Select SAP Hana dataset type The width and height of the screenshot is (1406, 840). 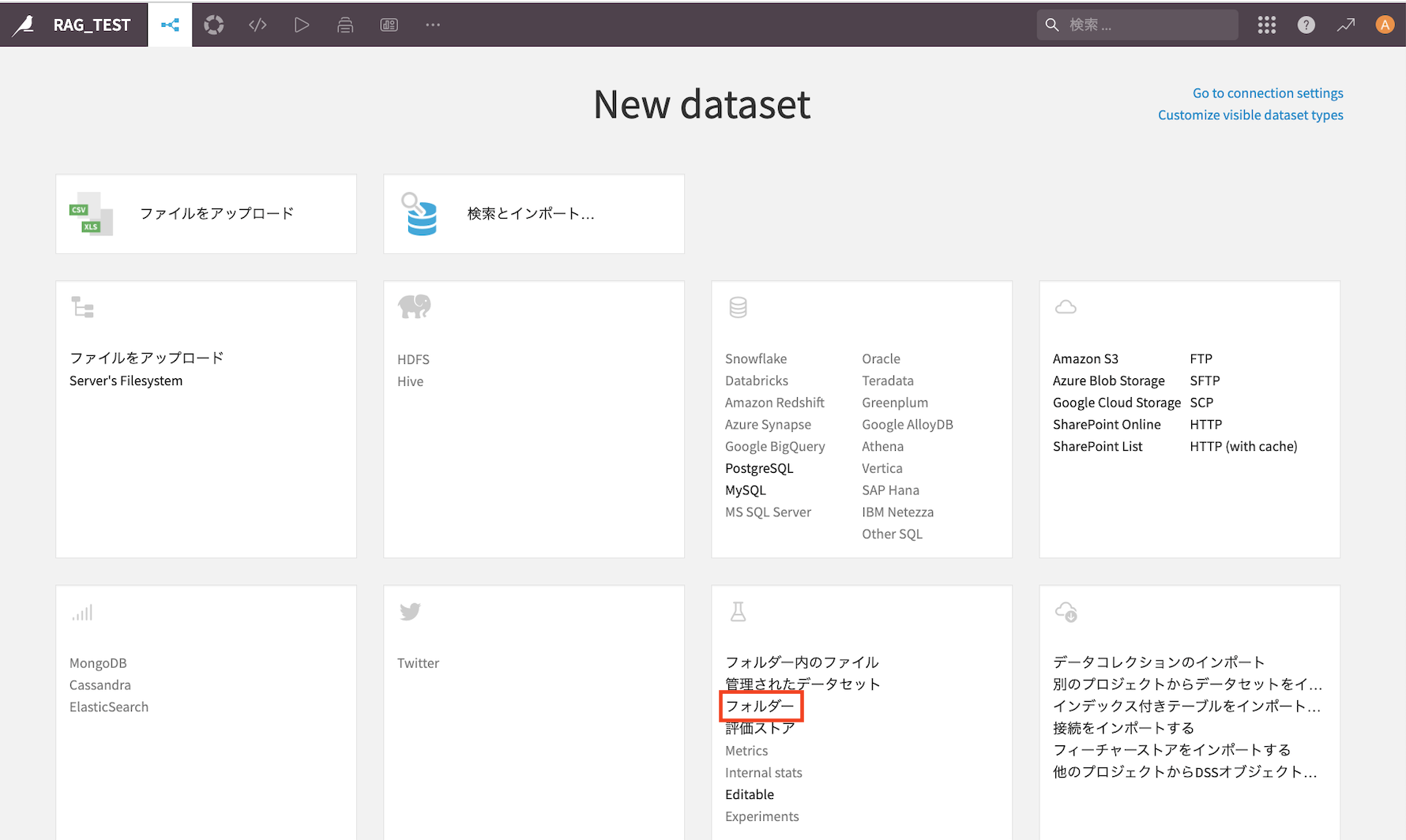(890, 490)
